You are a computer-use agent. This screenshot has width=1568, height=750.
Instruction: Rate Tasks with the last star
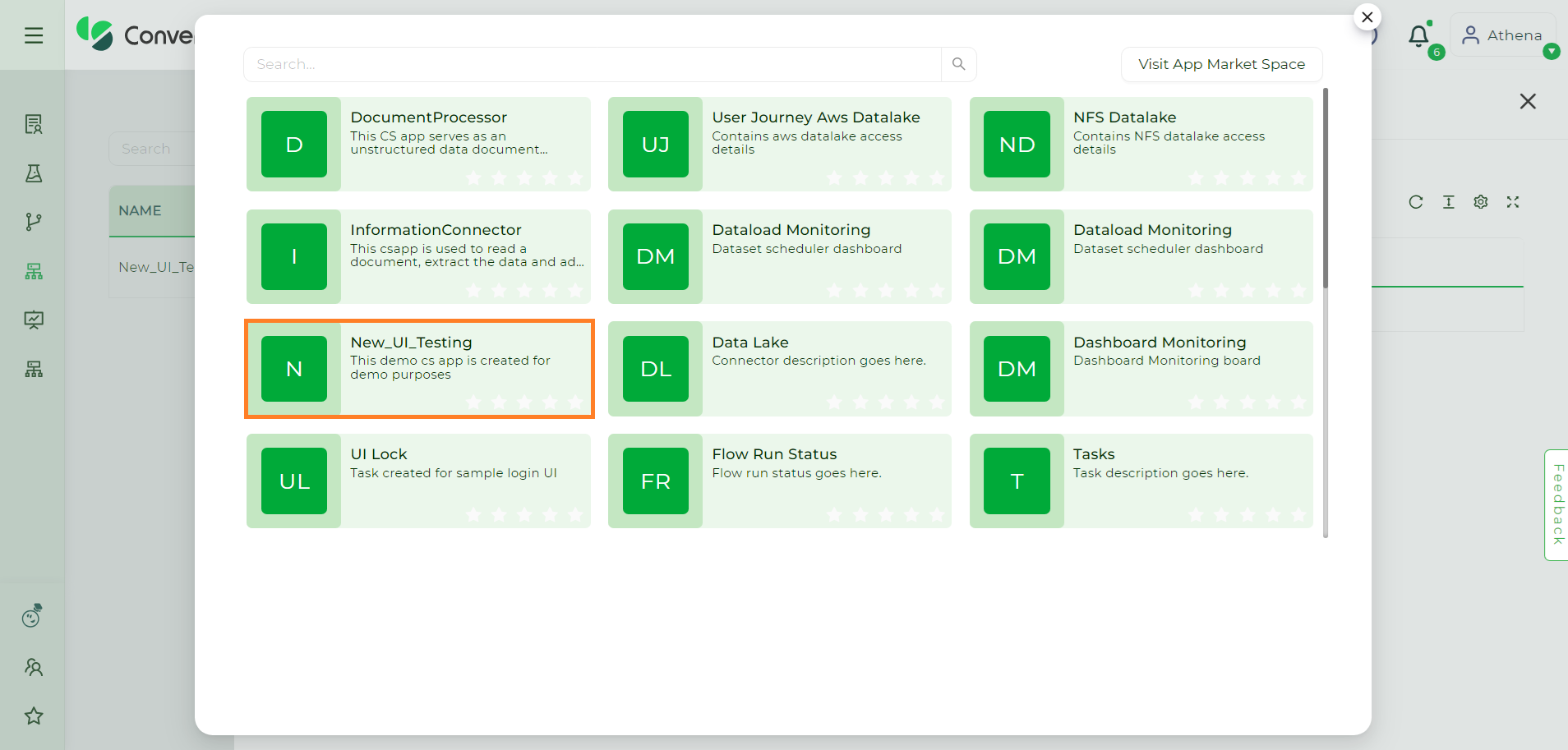click(1298, 514)
